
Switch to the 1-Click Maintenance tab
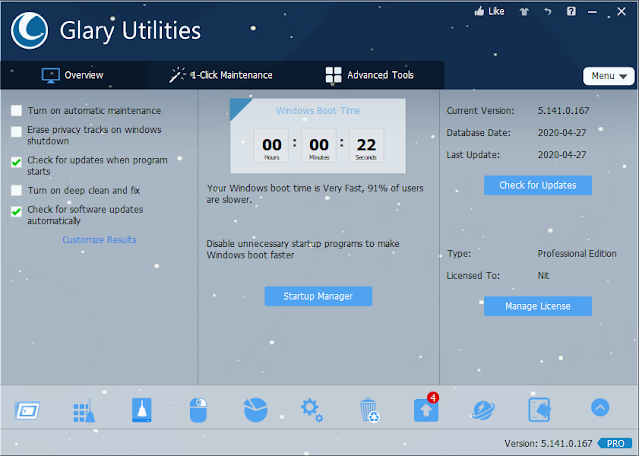tap(221, 75)
